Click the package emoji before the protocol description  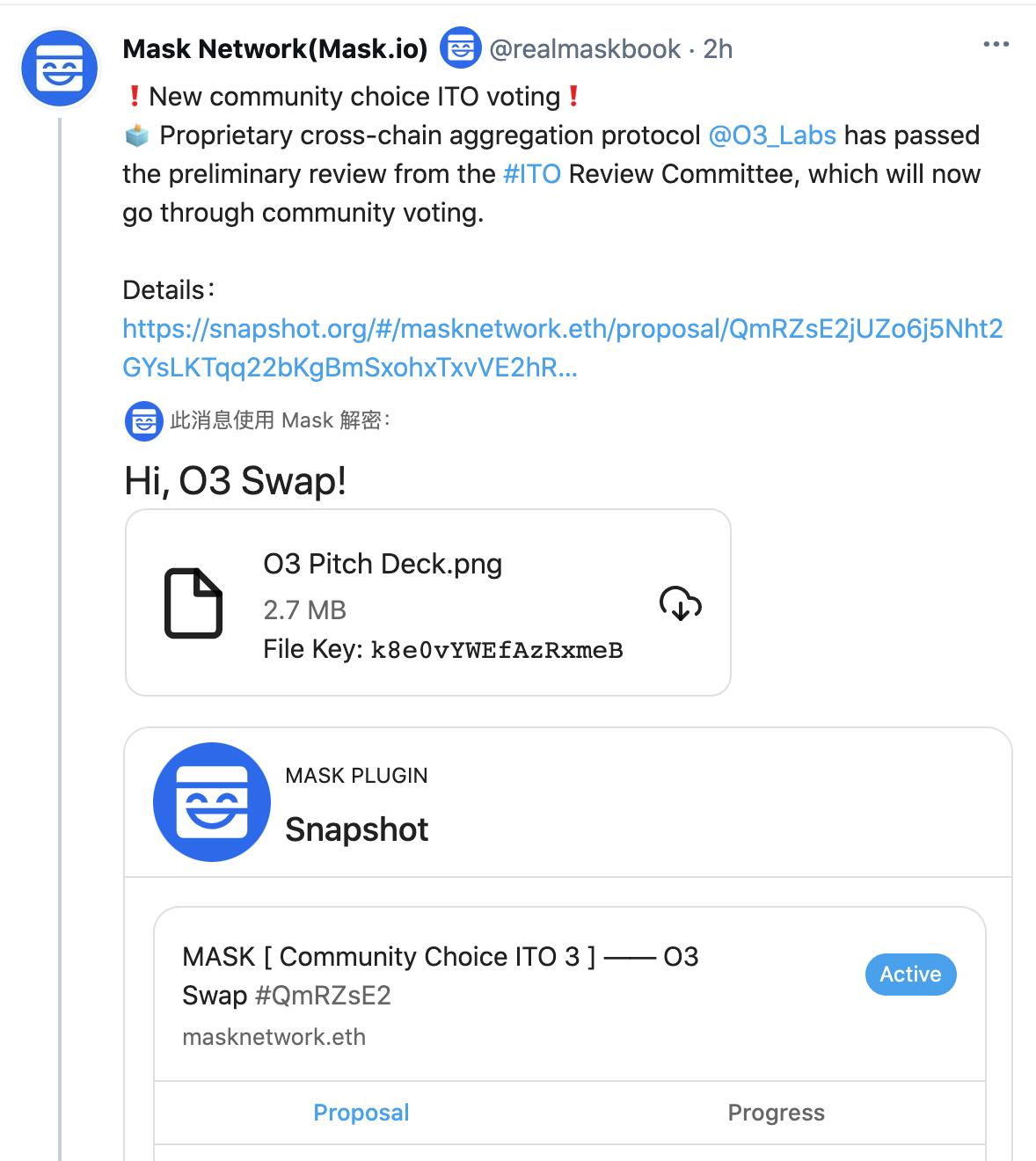pos(138,135)
